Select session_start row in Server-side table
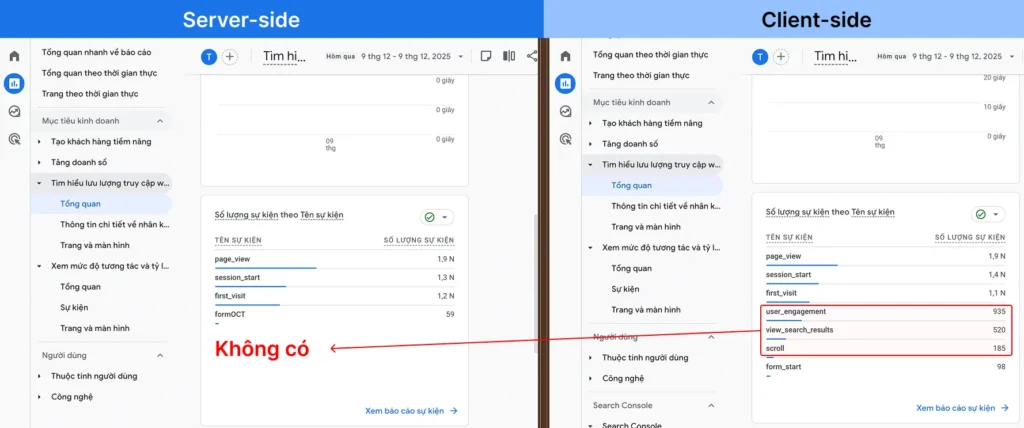1024x428 pixels. tap(334, 279)
